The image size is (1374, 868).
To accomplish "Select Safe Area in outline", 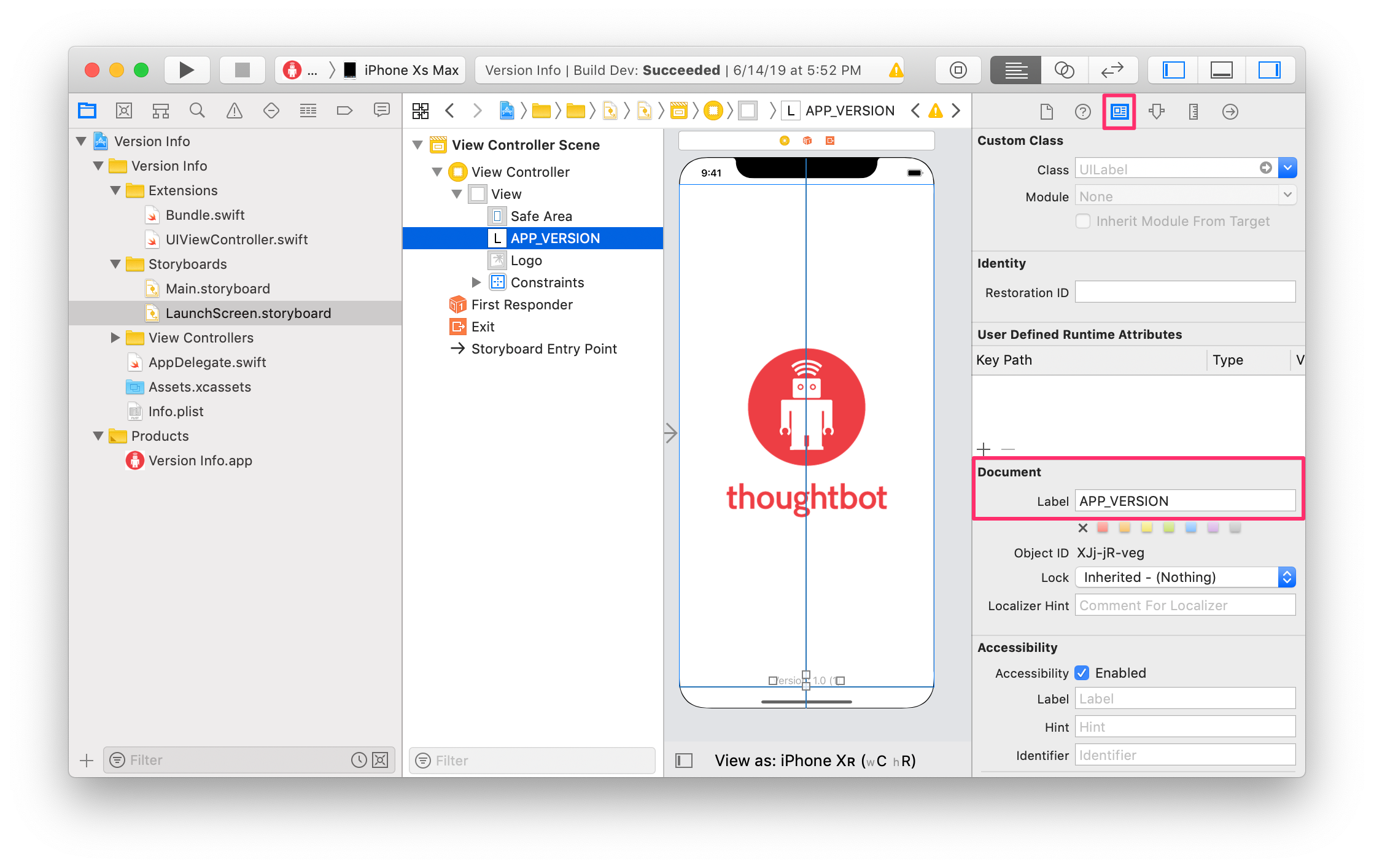I will (541, 216).
